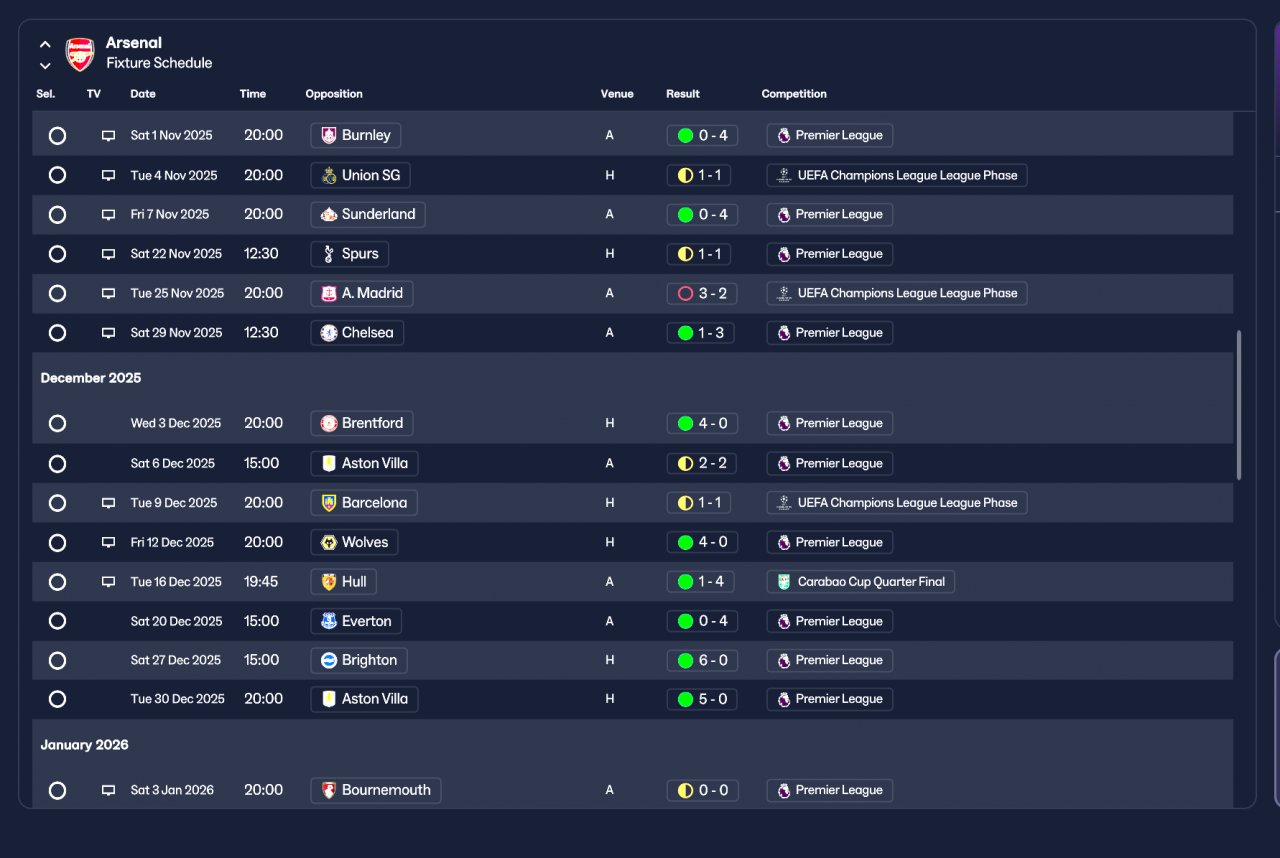
Task: Click the date Sat 27 Dec 2025
Action: pyautogui.click(x=176, y=660)
